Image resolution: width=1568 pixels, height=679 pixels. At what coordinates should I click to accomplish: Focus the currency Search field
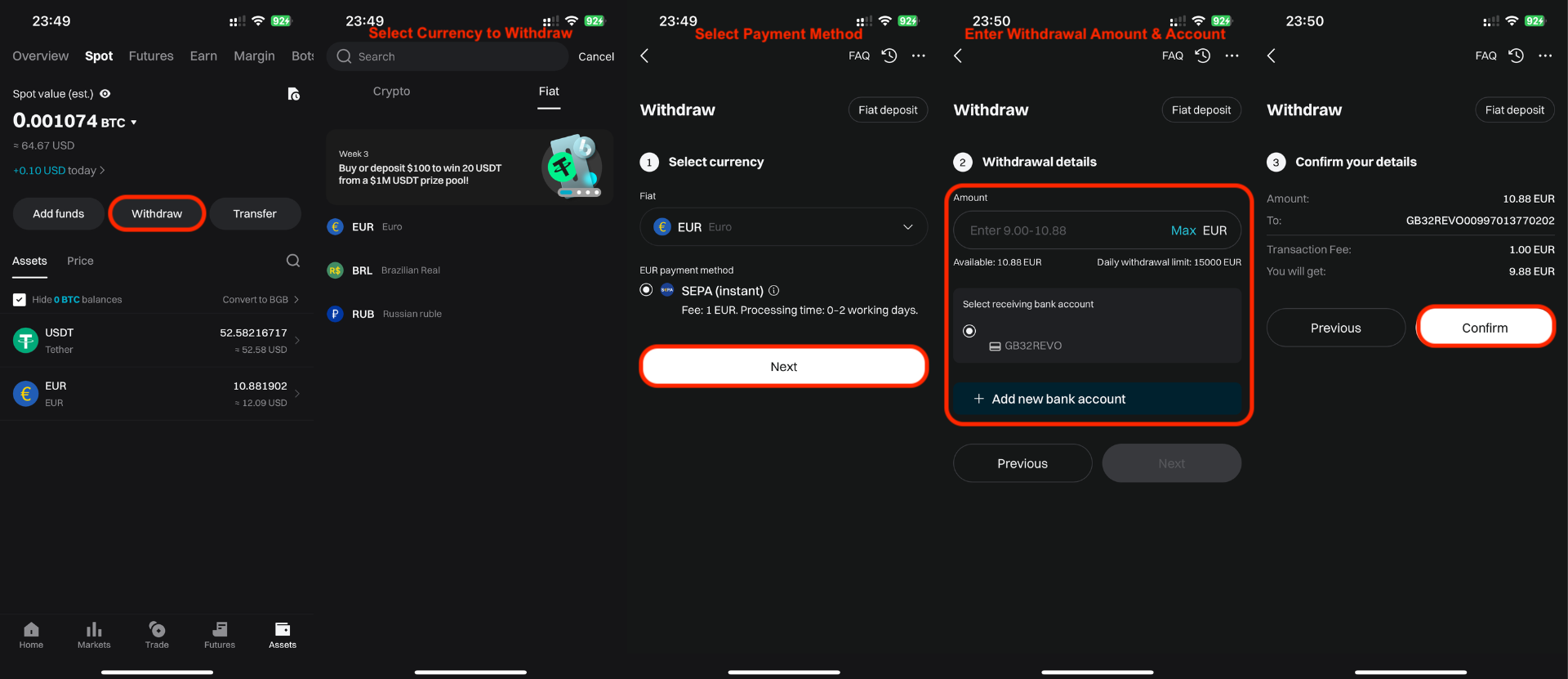[x=448, y=56]
